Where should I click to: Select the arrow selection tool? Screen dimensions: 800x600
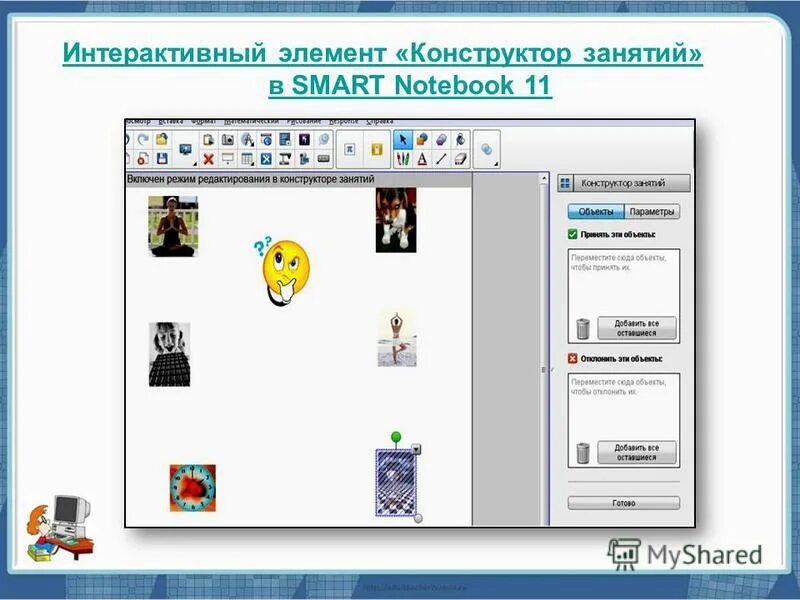click(403, 138)
